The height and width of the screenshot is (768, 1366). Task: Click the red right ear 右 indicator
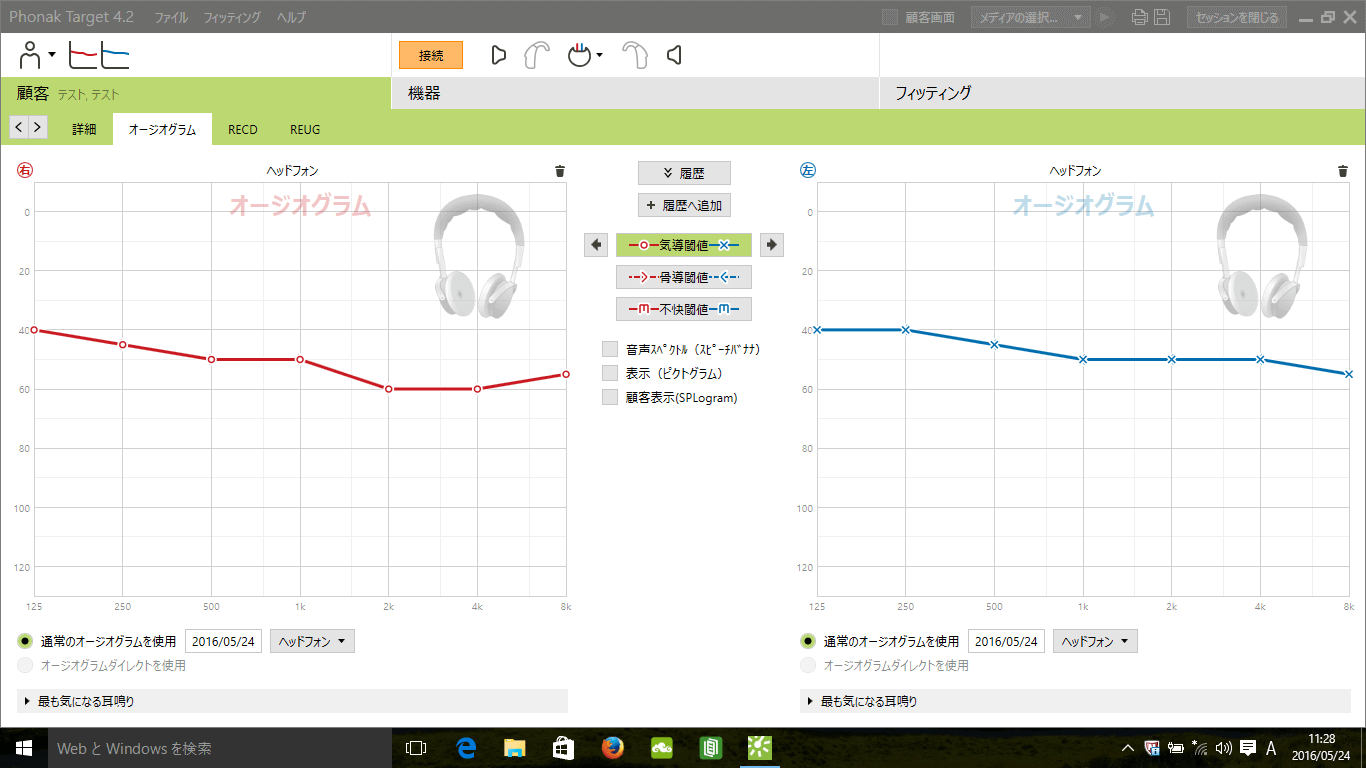tap(25, 171)
